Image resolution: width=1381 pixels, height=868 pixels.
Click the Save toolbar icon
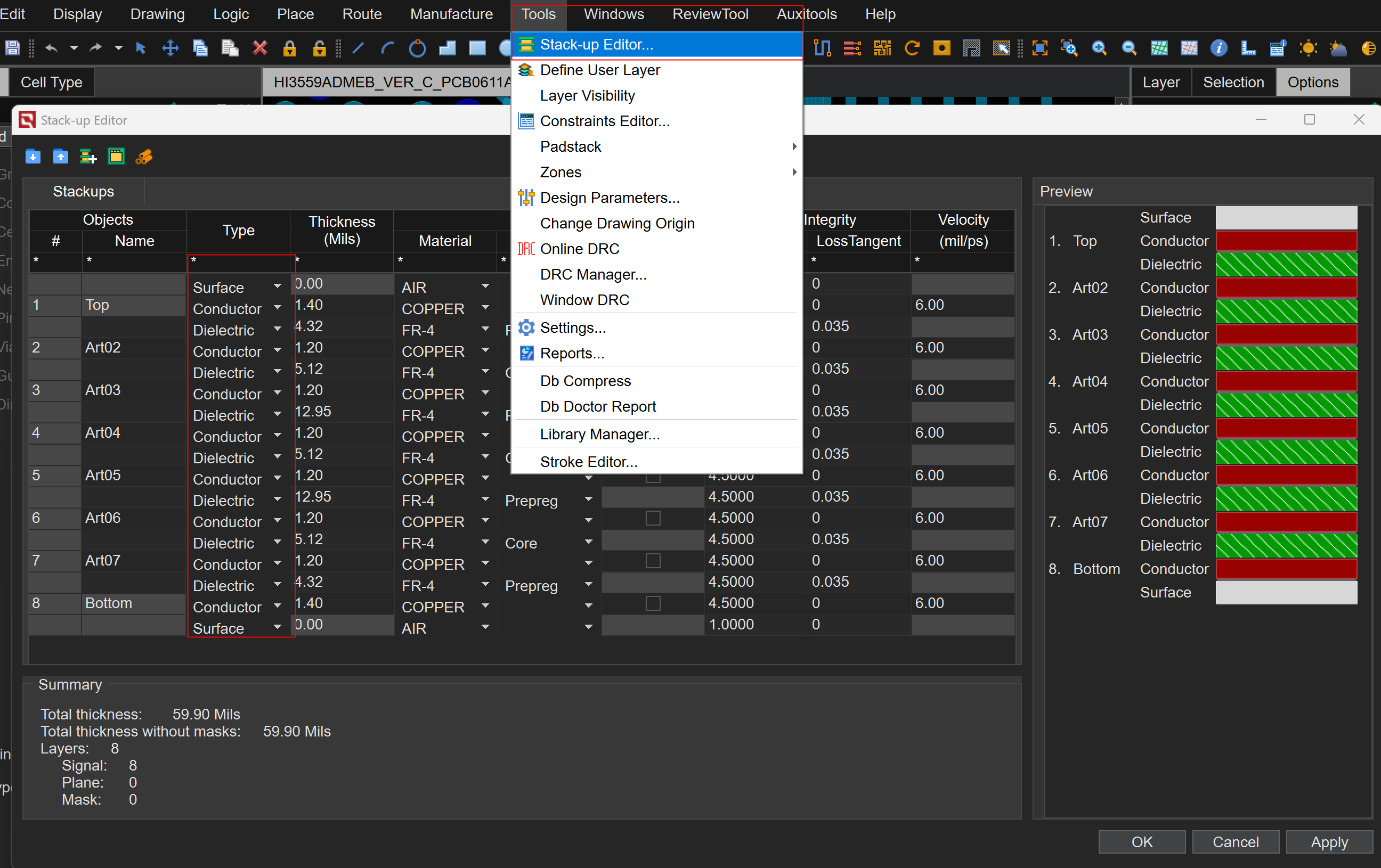point(13,48)
